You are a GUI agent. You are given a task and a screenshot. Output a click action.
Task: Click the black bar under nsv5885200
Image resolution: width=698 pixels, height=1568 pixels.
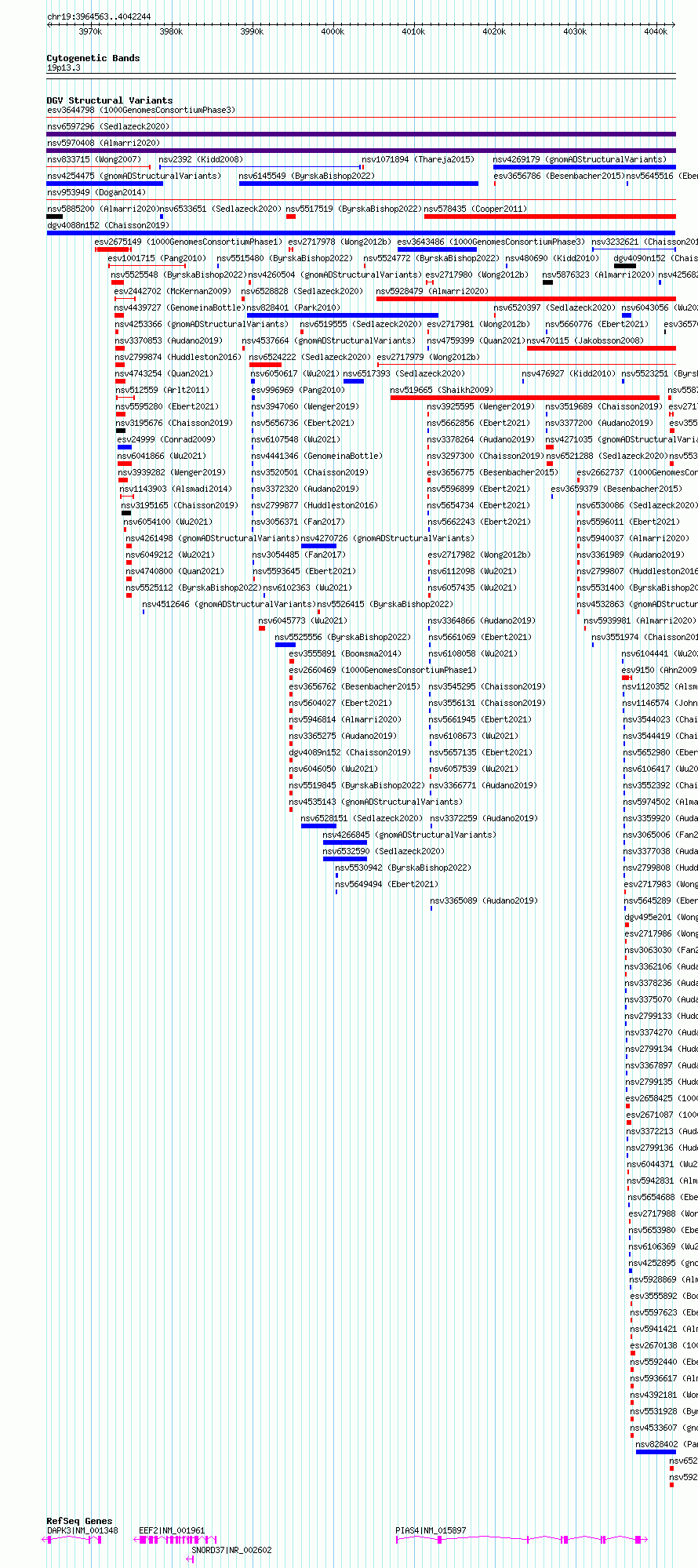coord(55,216)
